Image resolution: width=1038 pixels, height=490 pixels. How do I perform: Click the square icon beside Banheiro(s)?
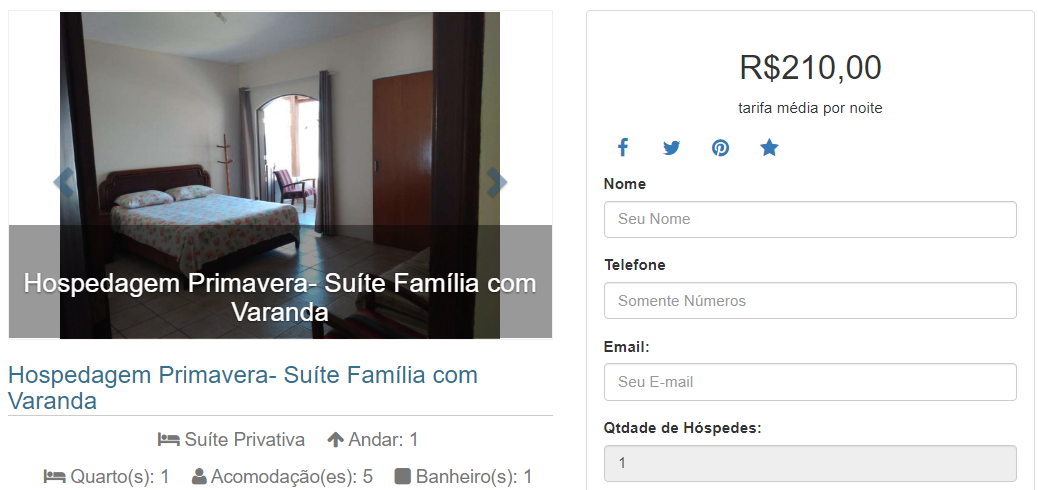pos(402,476)
